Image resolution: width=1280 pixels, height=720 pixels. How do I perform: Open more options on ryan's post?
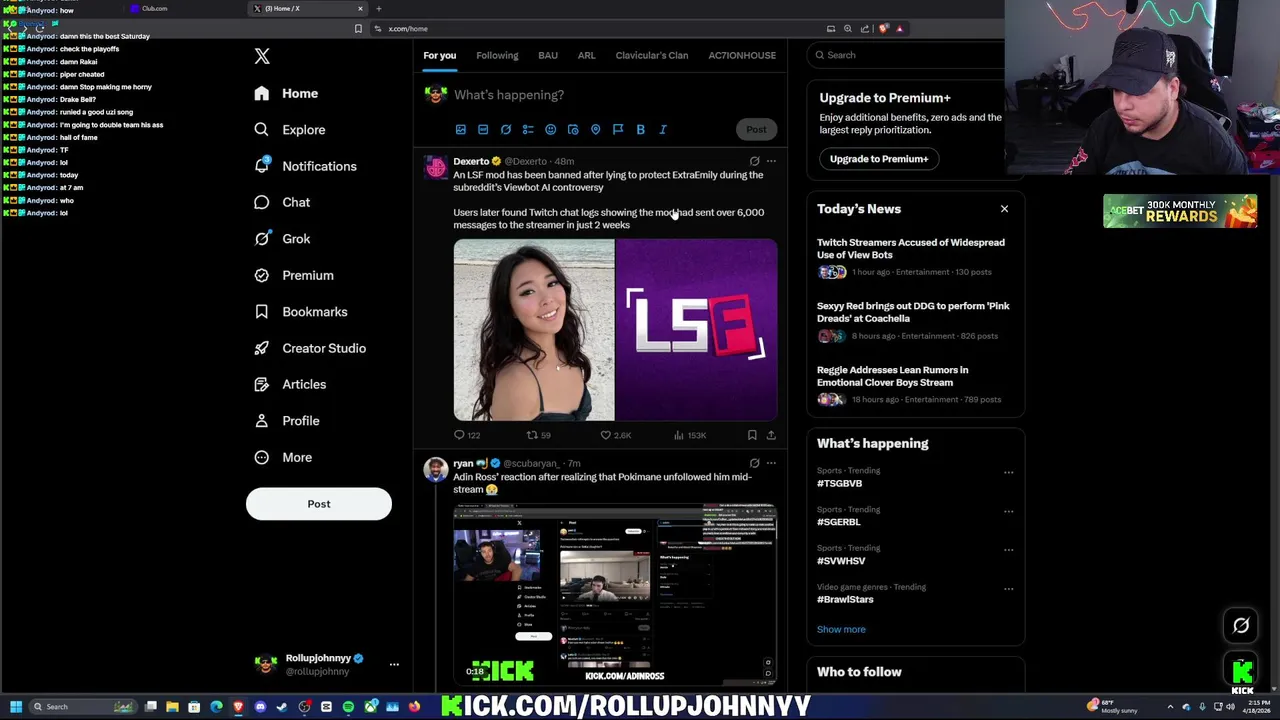[x=771, y=464]
